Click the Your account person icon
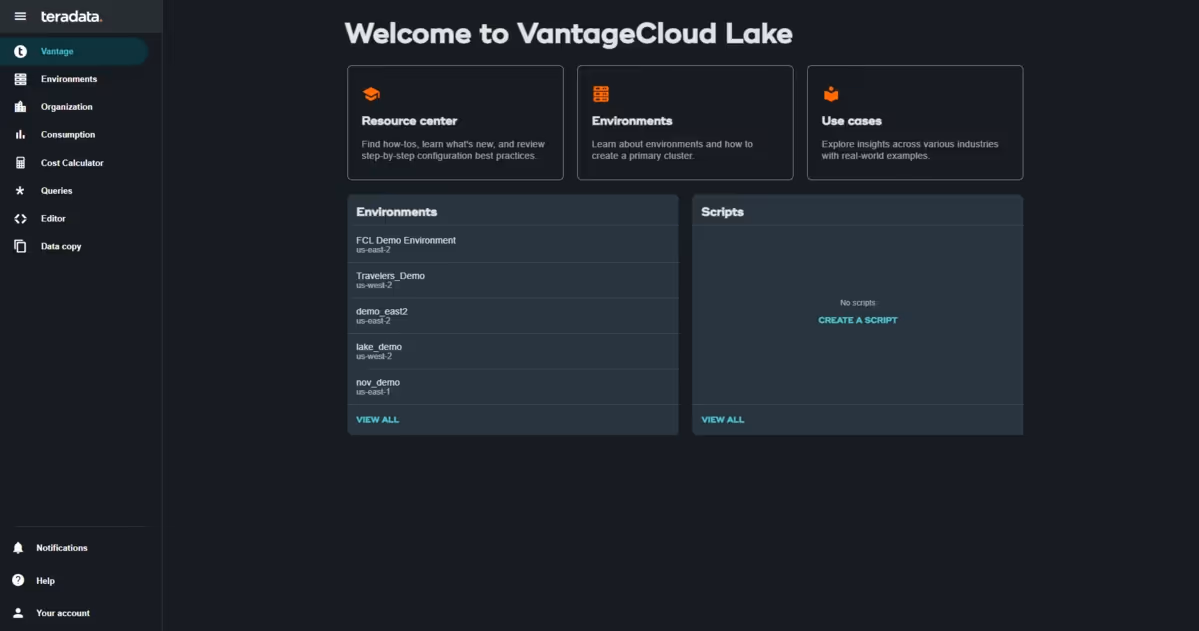The image size is (1199, 631). click(x=18, y=613)
